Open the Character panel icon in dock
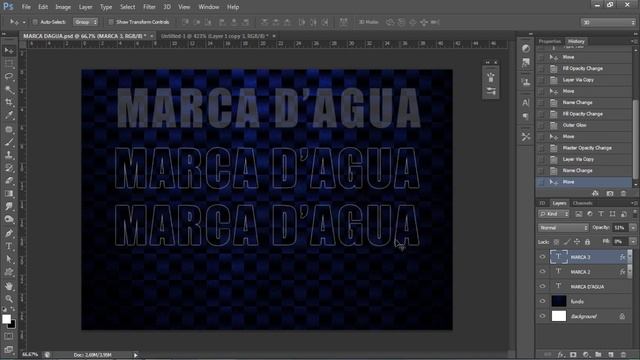Screen dimensions: 640x360 pos(526,102)
